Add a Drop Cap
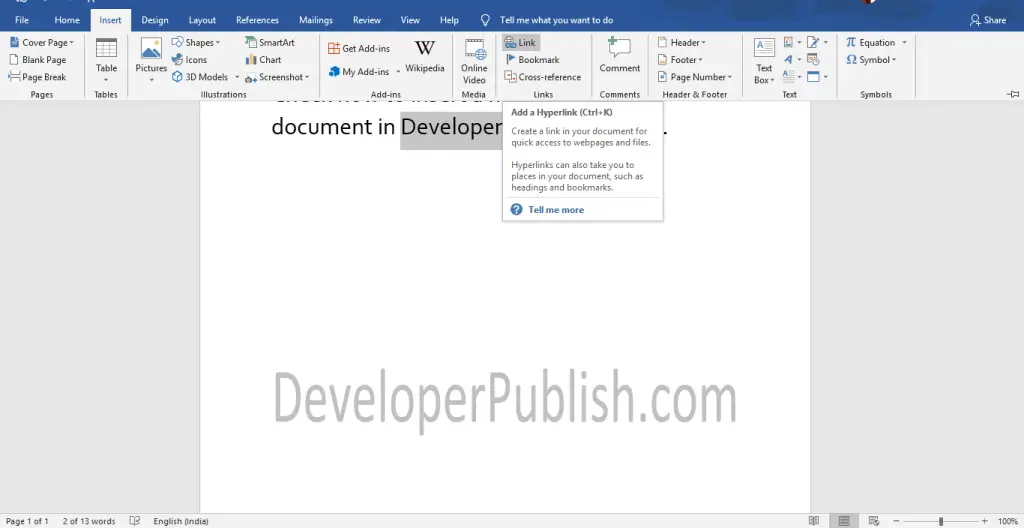 click(792, 76)
